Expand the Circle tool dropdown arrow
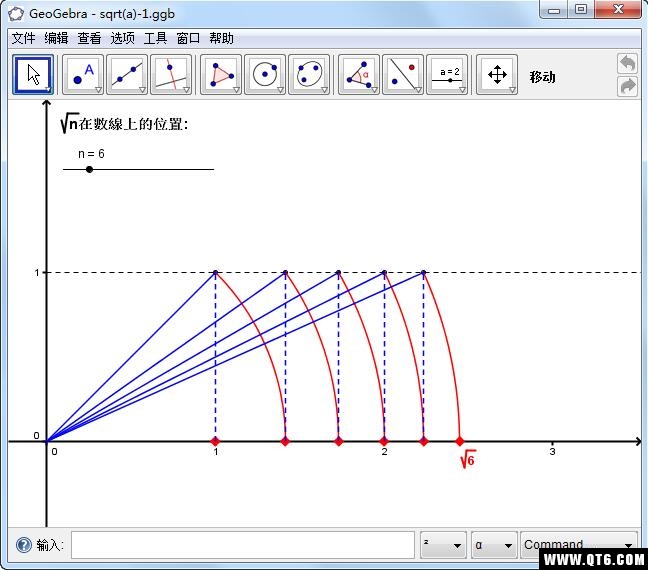Image resolution: width=648 pixels, height=570 pixels. pyautogui.click(x=280, y=90)
